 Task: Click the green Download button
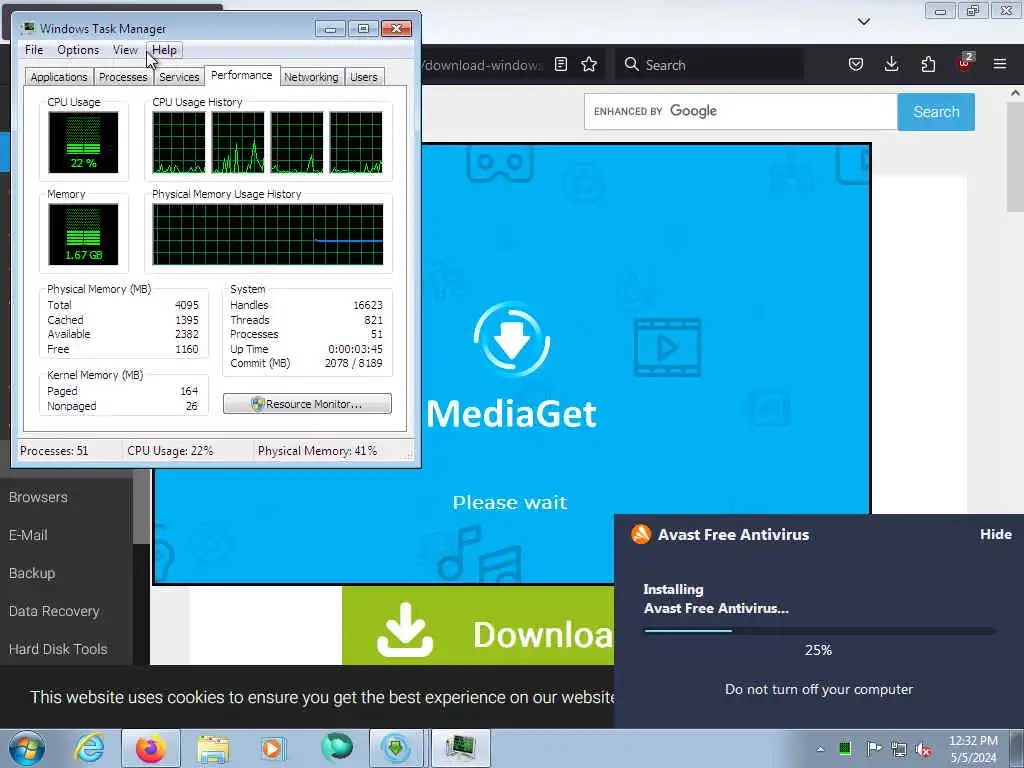pos(478,626)
